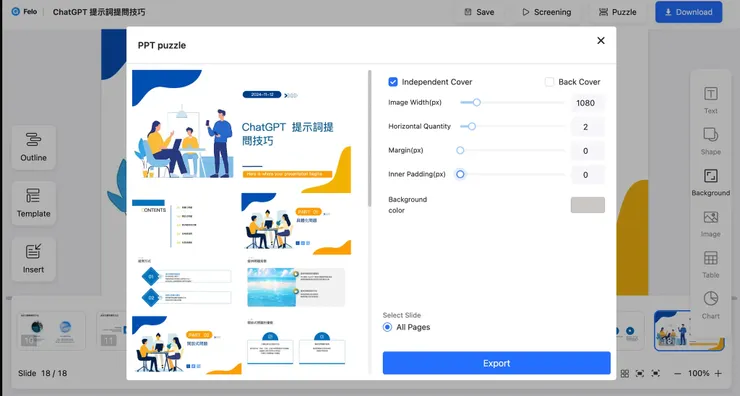Open the Background color swatch
The height and width of the screenshot is (396, 740).
588,205
